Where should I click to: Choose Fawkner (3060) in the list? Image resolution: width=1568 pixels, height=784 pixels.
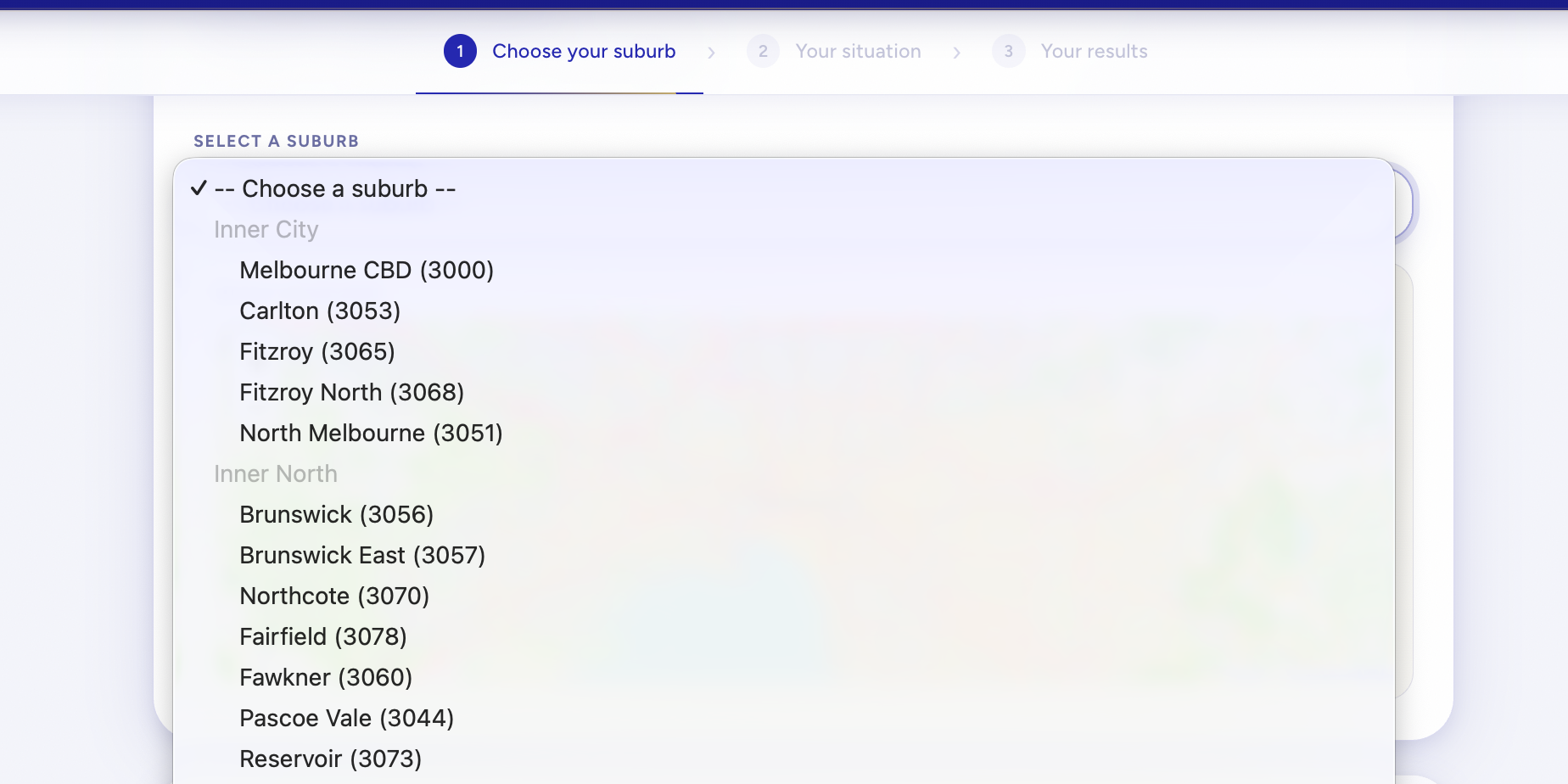click(783, 677)
